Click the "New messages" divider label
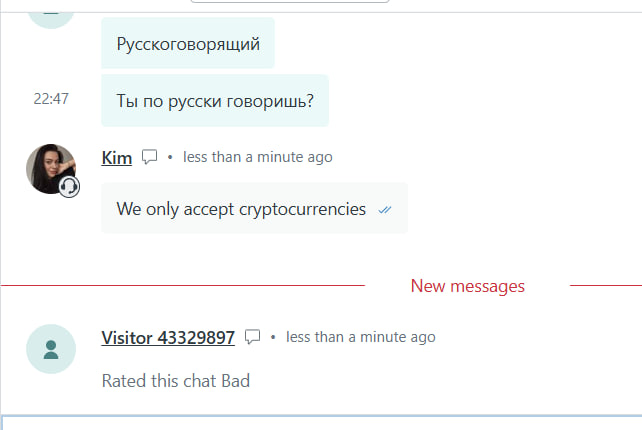 467,286
